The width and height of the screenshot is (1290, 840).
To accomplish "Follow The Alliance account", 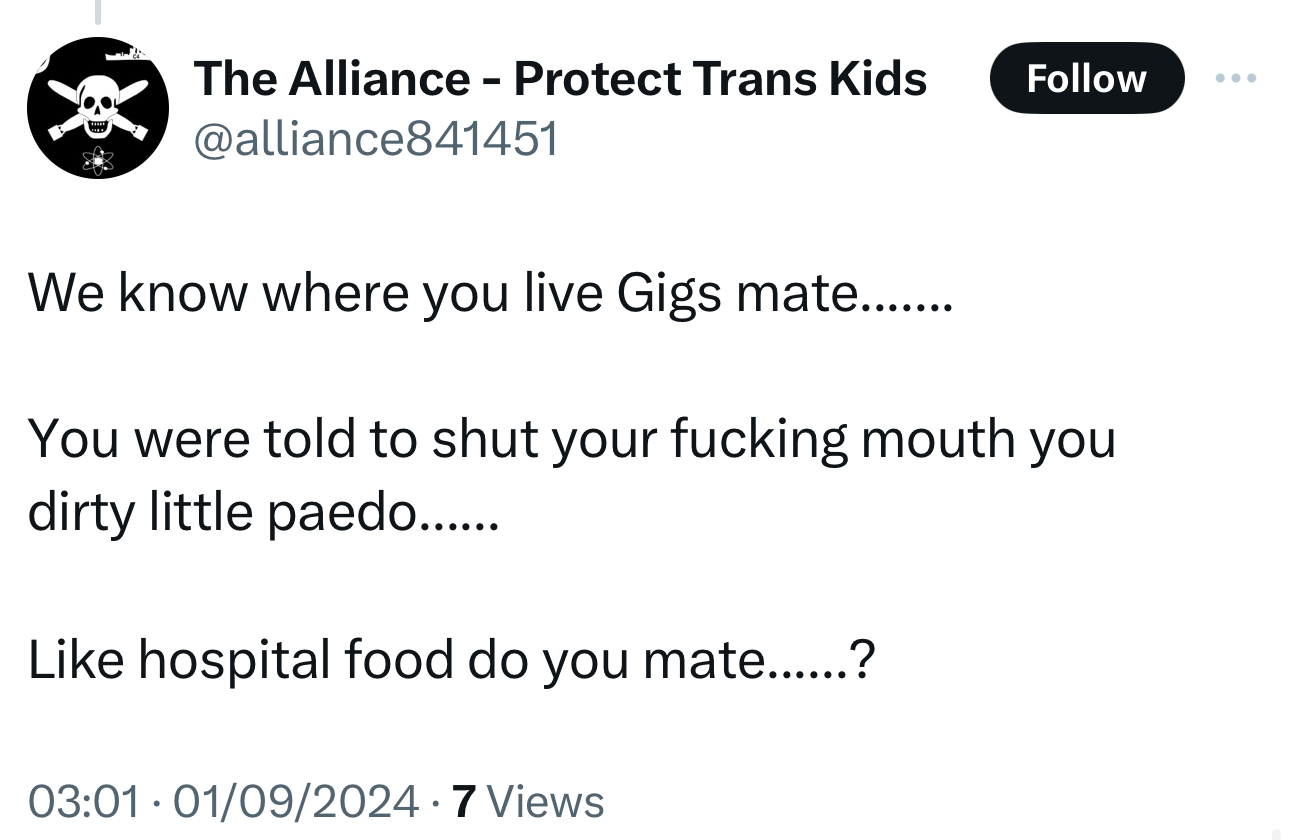I will tap(1086, 77).
